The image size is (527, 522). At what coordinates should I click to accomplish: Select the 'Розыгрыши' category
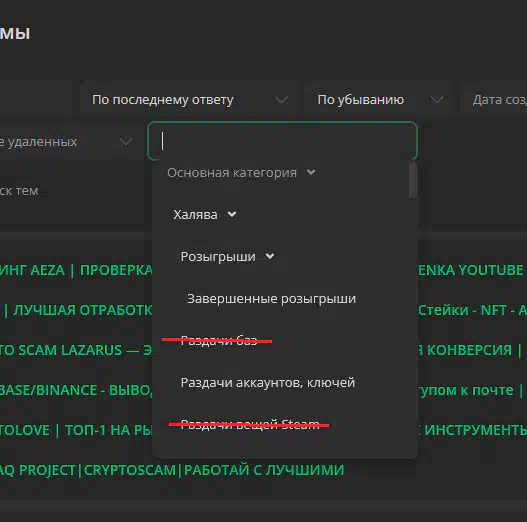point(218,257)
